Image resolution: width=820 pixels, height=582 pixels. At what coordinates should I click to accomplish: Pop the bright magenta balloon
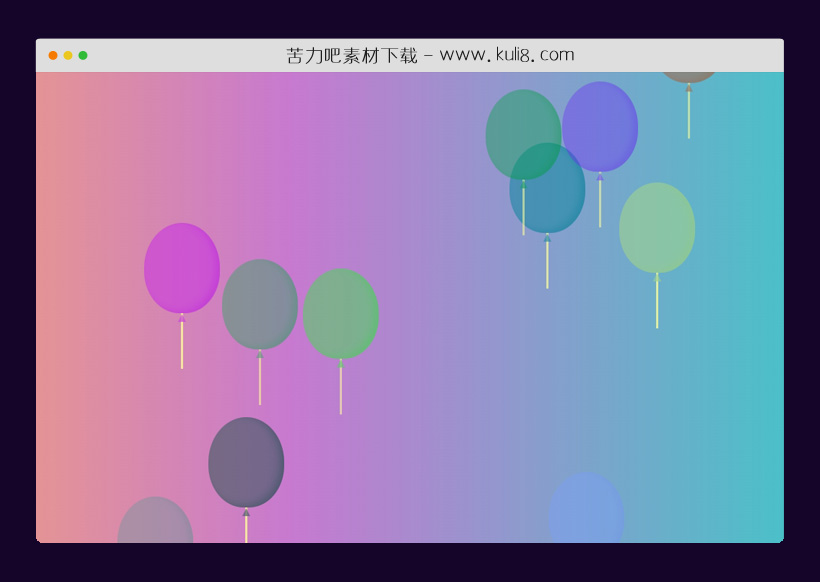click(x=181, y=267)
